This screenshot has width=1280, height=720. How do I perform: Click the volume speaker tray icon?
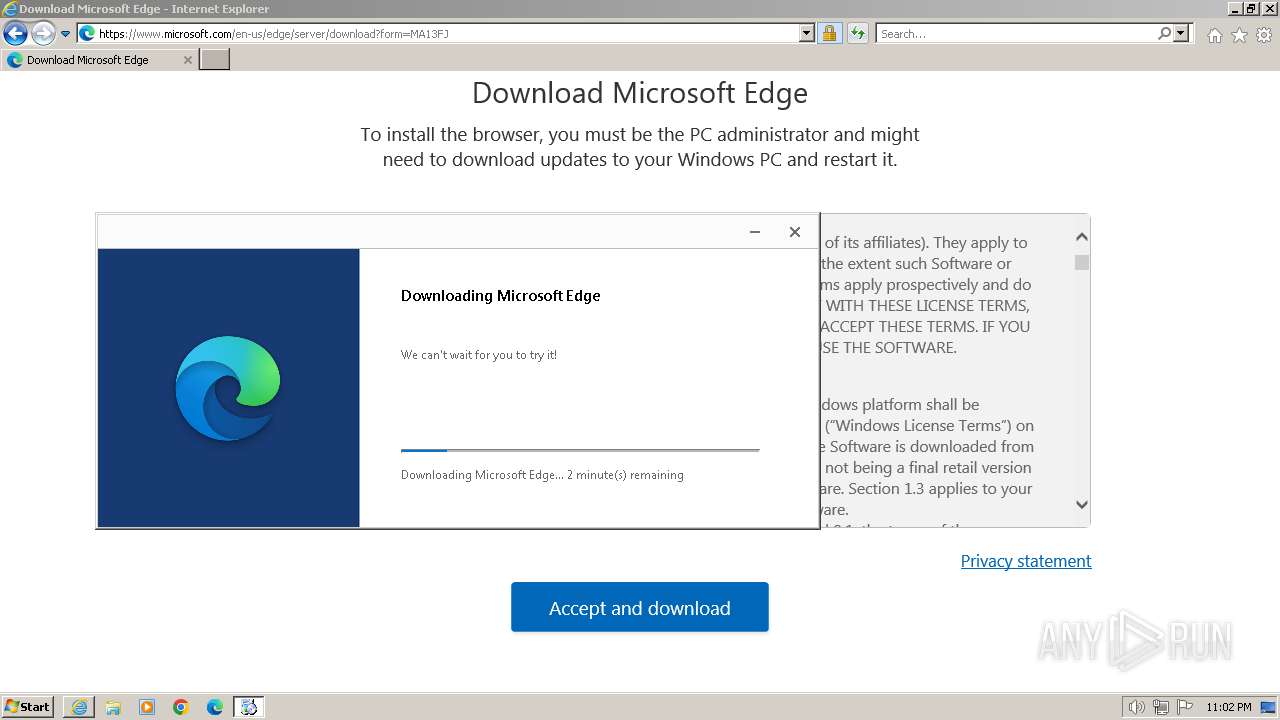(x=1136, y=707)
